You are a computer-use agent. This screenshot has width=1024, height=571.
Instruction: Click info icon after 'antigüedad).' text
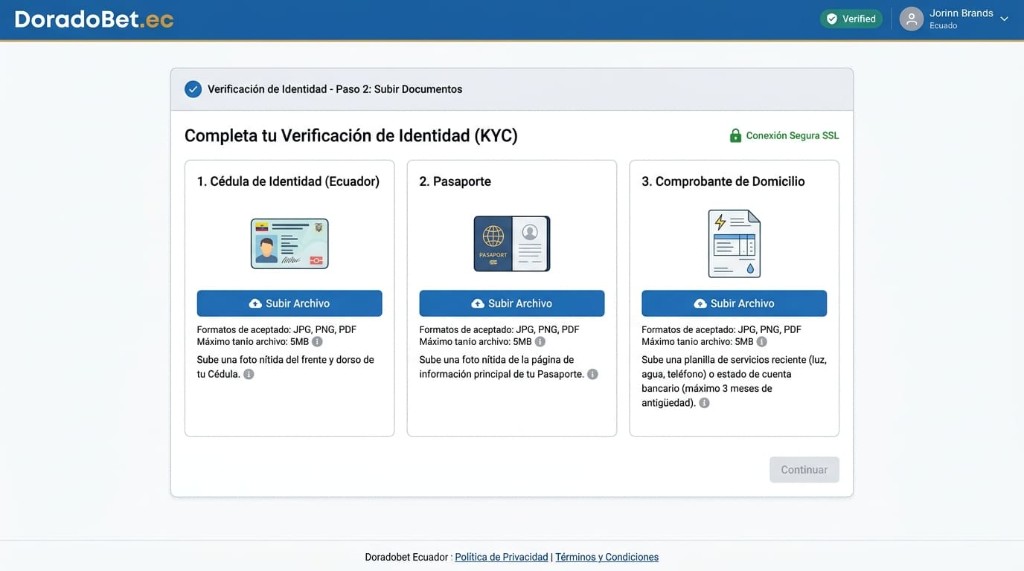tap(704, 403)
